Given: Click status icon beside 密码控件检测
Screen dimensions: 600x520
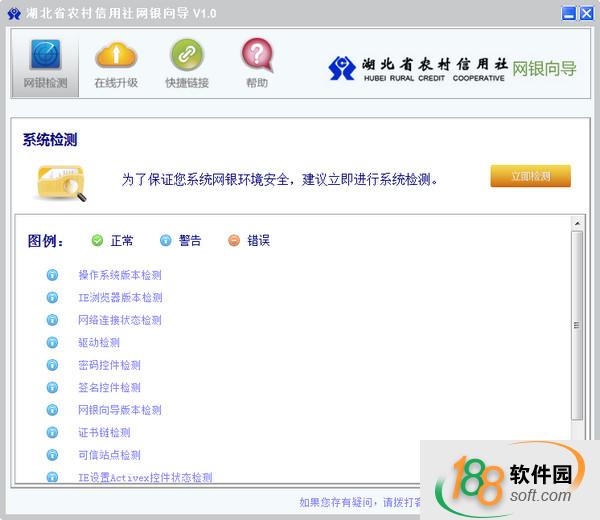Looking at the screenshot, I should (52, 365).
